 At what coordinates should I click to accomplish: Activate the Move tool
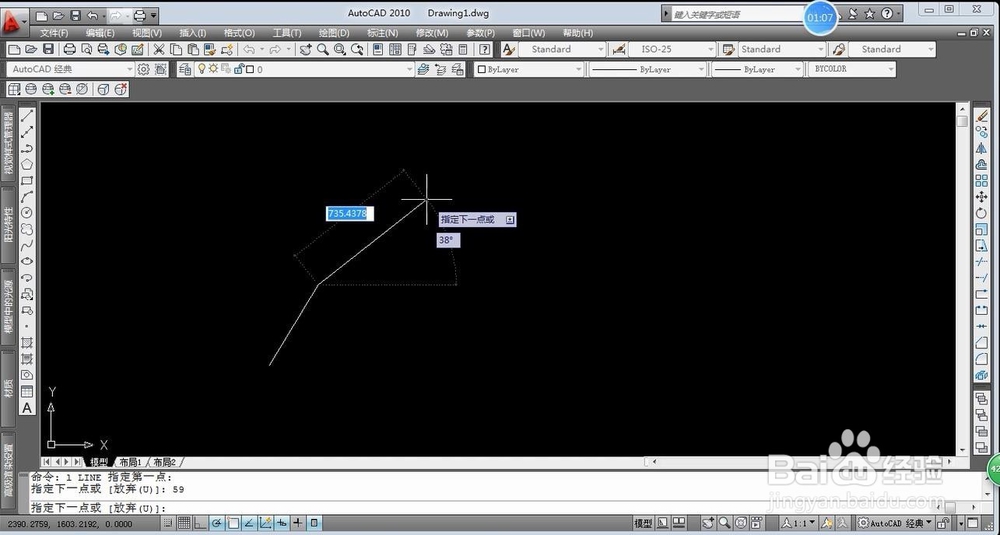point(982,197)
